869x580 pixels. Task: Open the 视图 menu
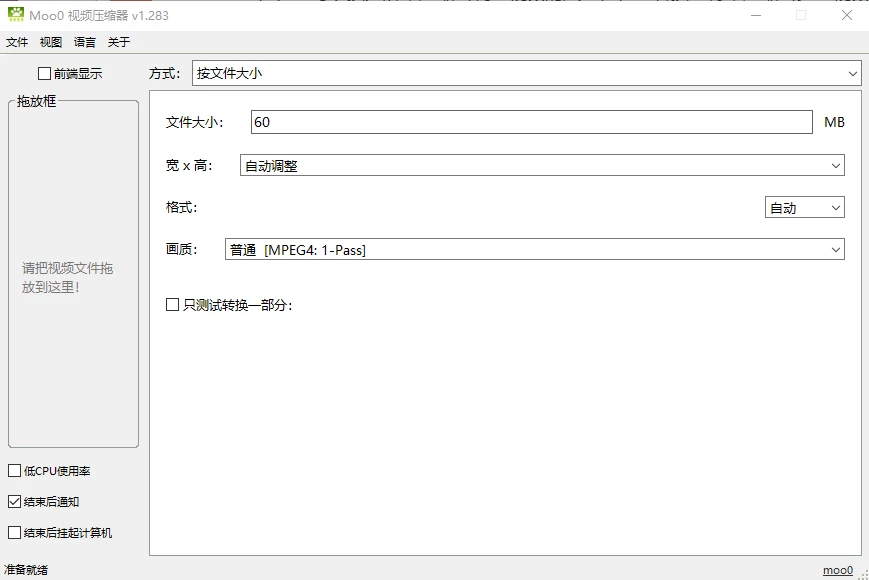point(51,42)
